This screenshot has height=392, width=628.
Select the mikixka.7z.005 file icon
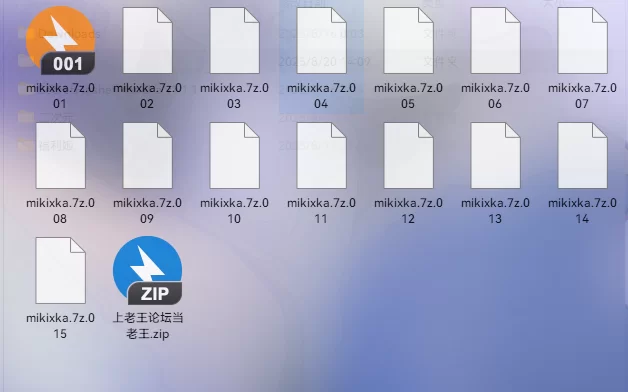(408, 40)
